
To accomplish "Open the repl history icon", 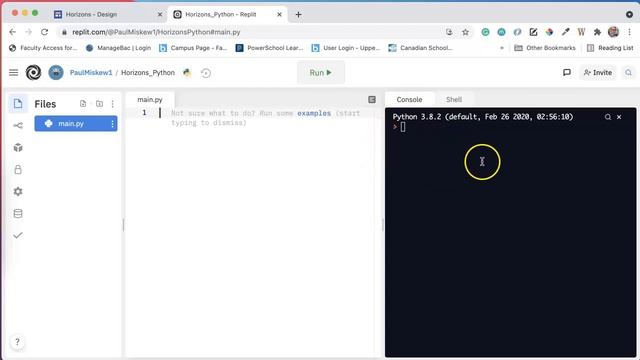I will pos(206,73).
